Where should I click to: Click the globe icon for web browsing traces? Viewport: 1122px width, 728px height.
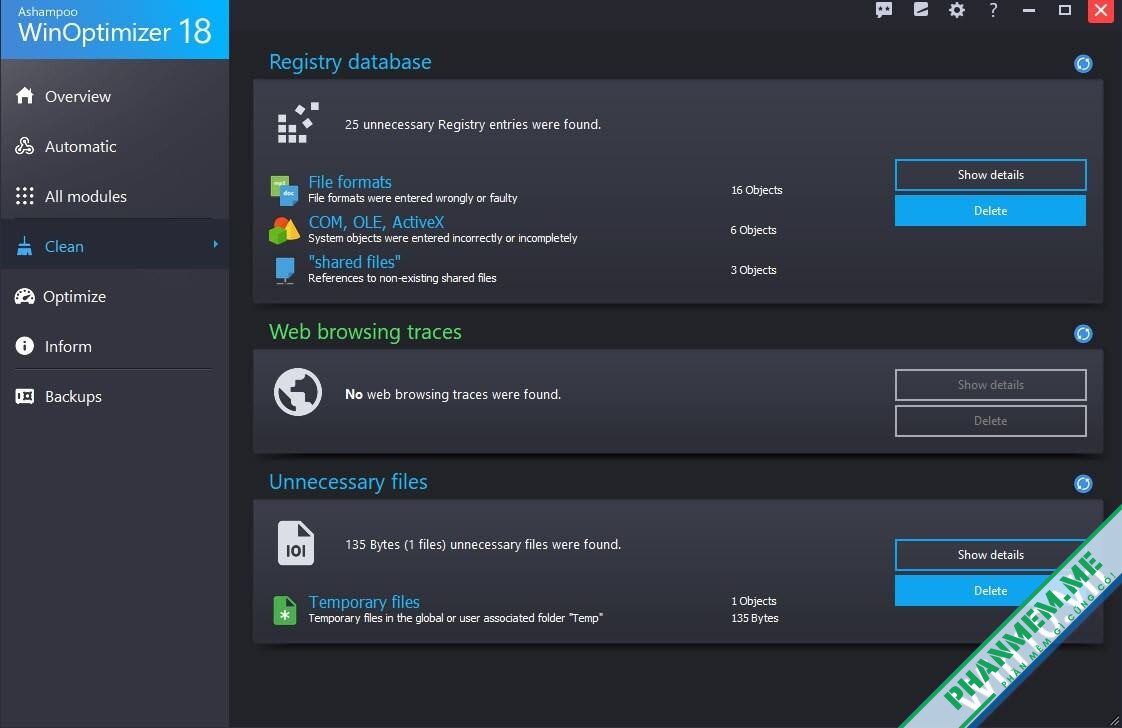(298, 392)
